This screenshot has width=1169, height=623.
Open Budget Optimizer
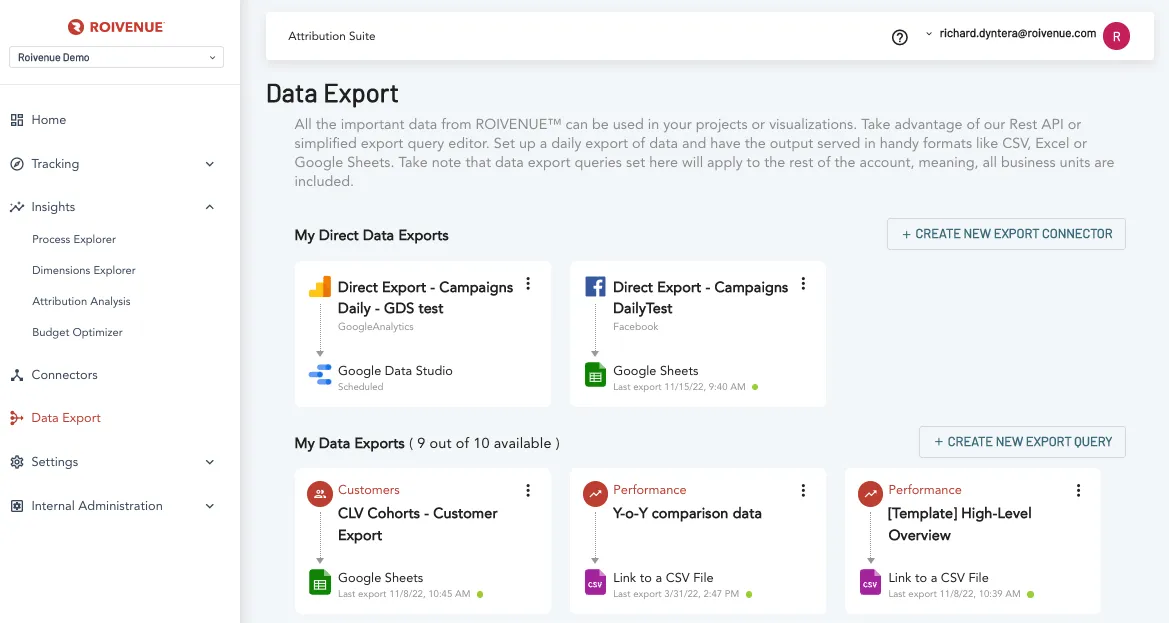(x=78, y=332)
